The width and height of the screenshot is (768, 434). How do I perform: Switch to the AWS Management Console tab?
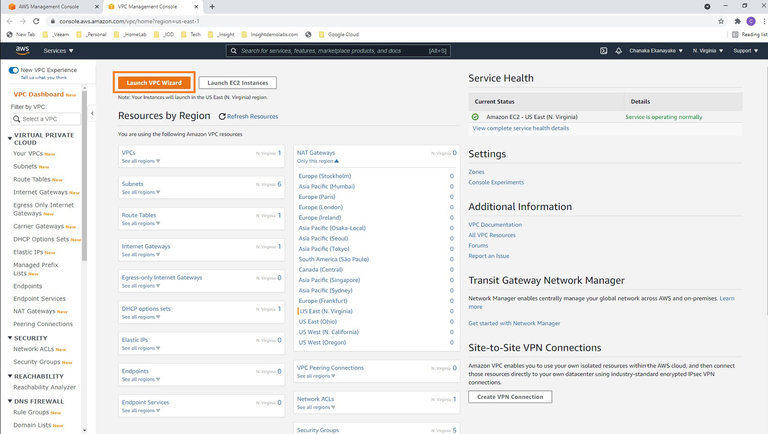(50, 6)
